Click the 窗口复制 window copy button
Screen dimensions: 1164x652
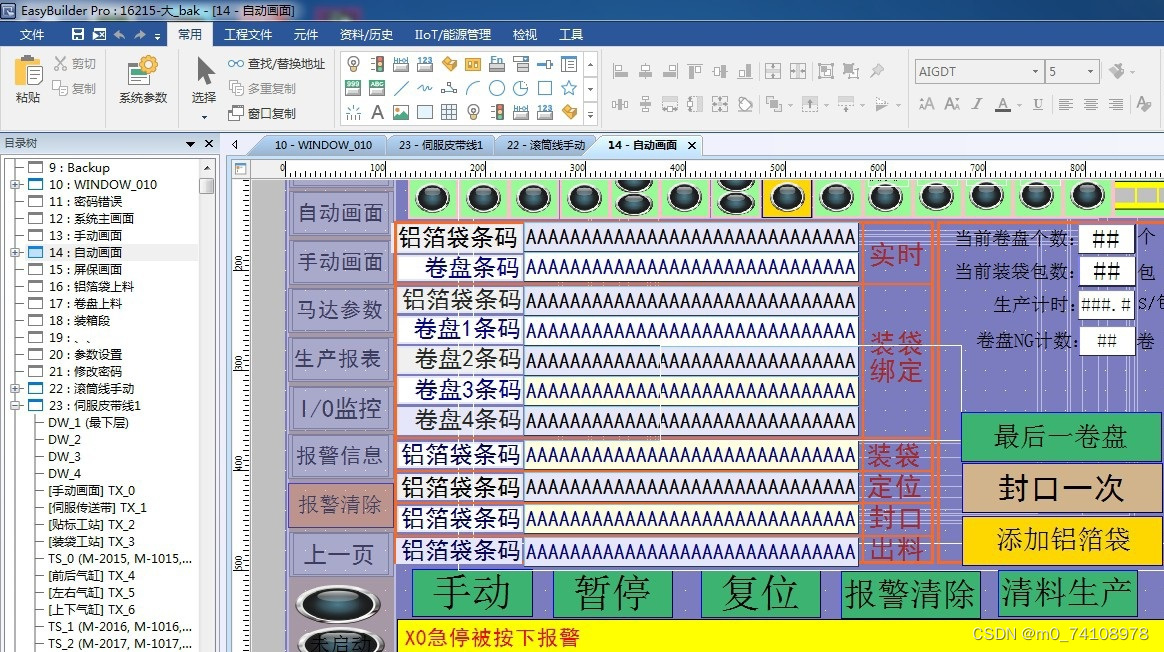[262, 113]
